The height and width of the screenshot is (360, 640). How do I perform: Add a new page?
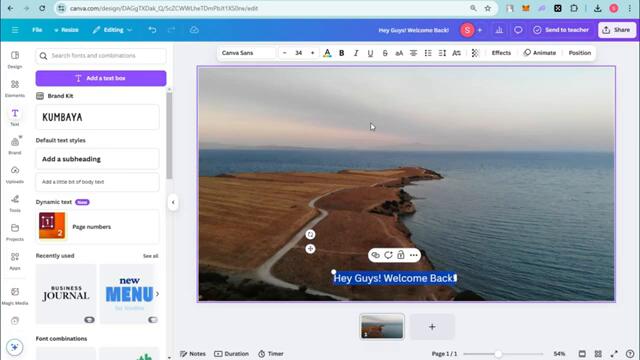(x=432, y=327)
